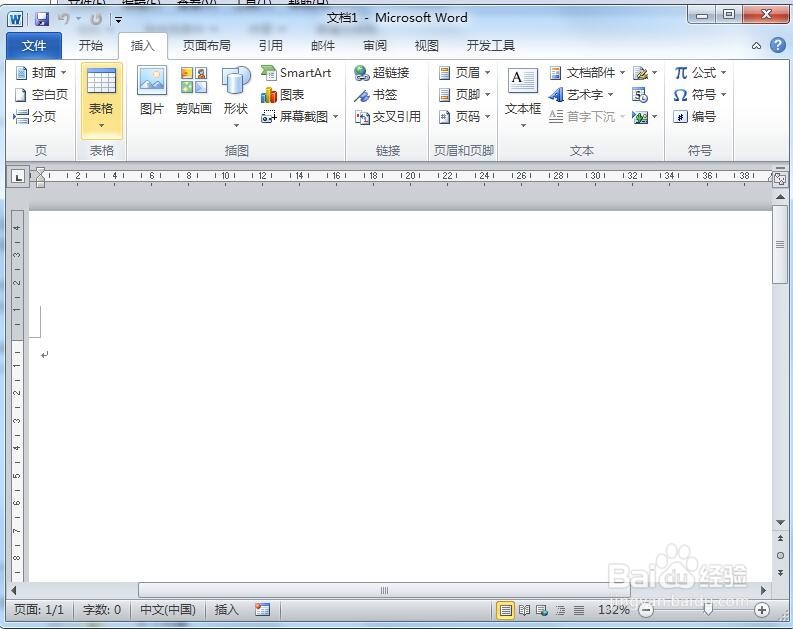This screenshot has width=793, height=629.
Task: Insert a cover page (封面)
Action: click(40, 73)
